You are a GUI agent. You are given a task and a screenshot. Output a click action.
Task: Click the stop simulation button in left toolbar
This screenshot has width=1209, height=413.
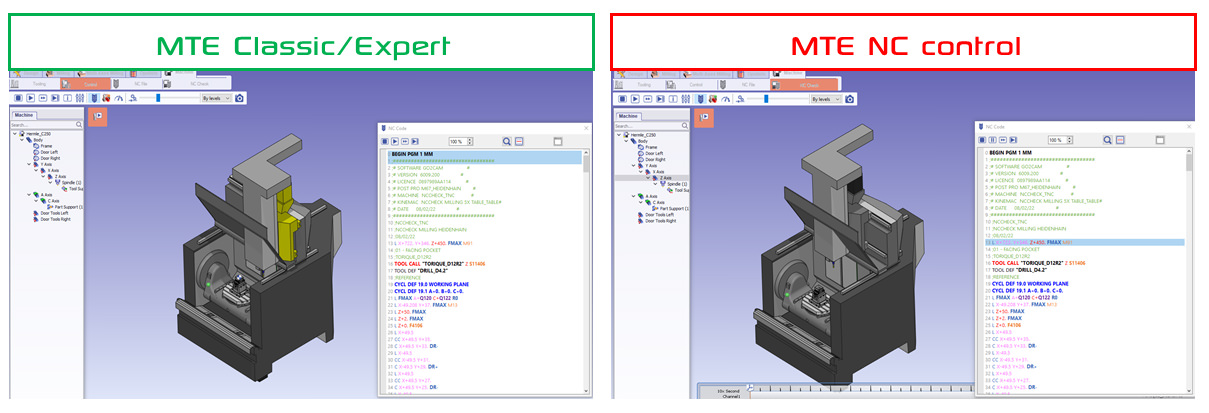tap(17, 98)
